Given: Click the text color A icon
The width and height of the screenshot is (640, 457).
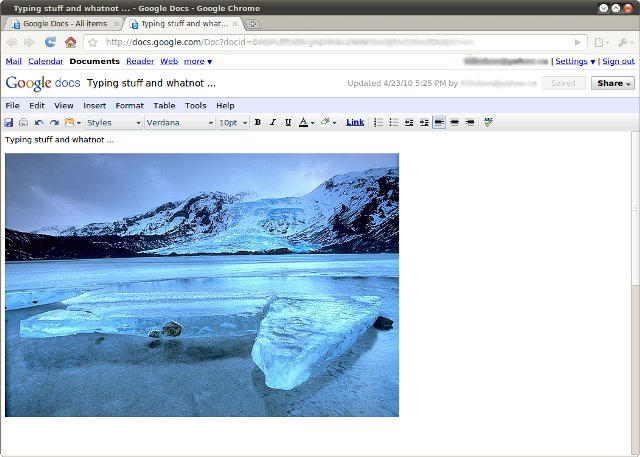Looking at the screenshot, I should click(303, 122).
